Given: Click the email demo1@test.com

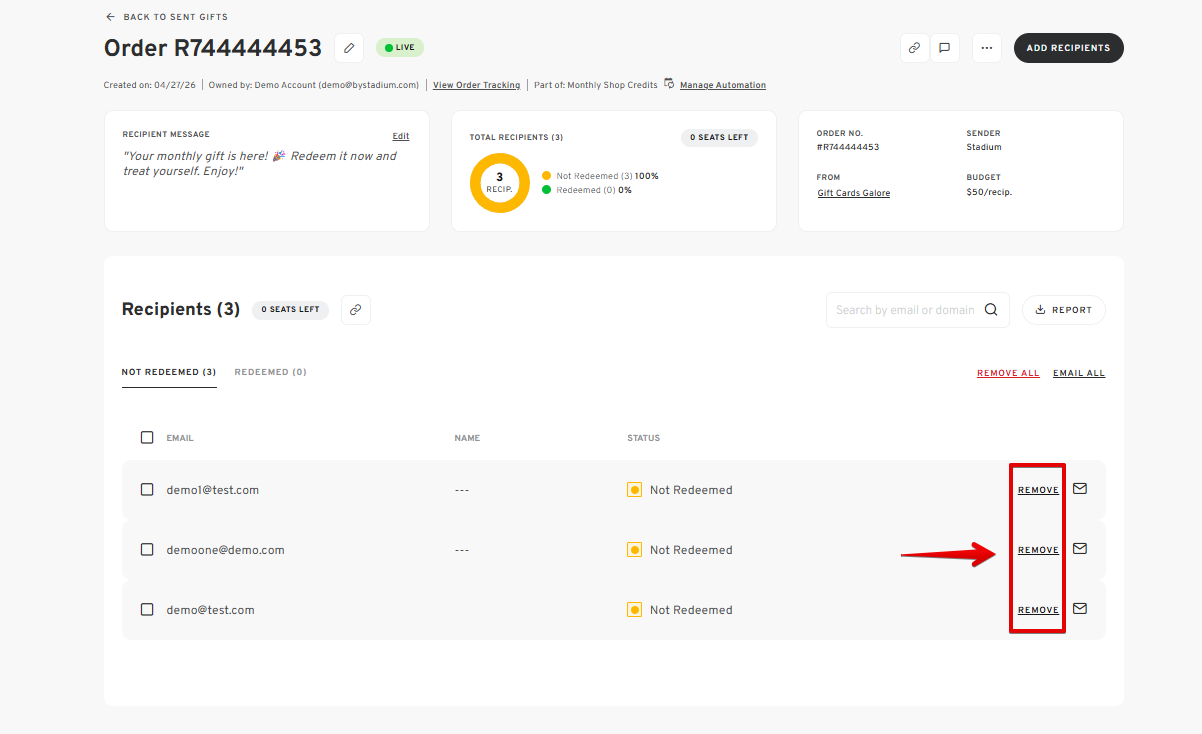Looking at the screenshot, I should click(213, 490).
